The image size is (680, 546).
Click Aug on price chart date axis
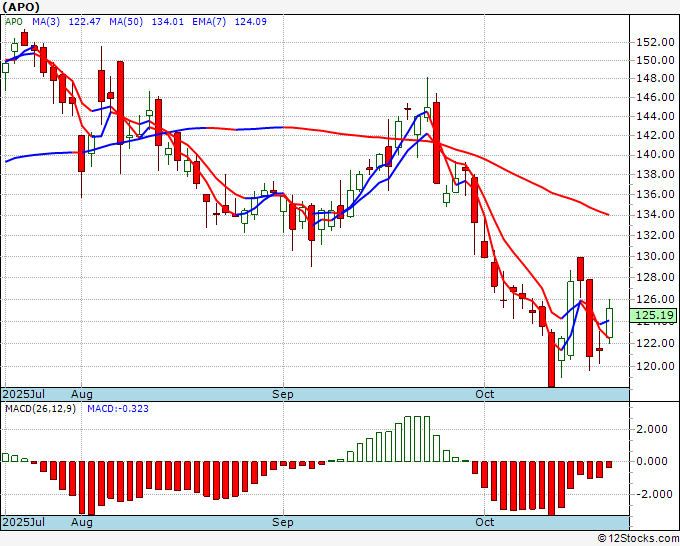[x=82, y=394]
